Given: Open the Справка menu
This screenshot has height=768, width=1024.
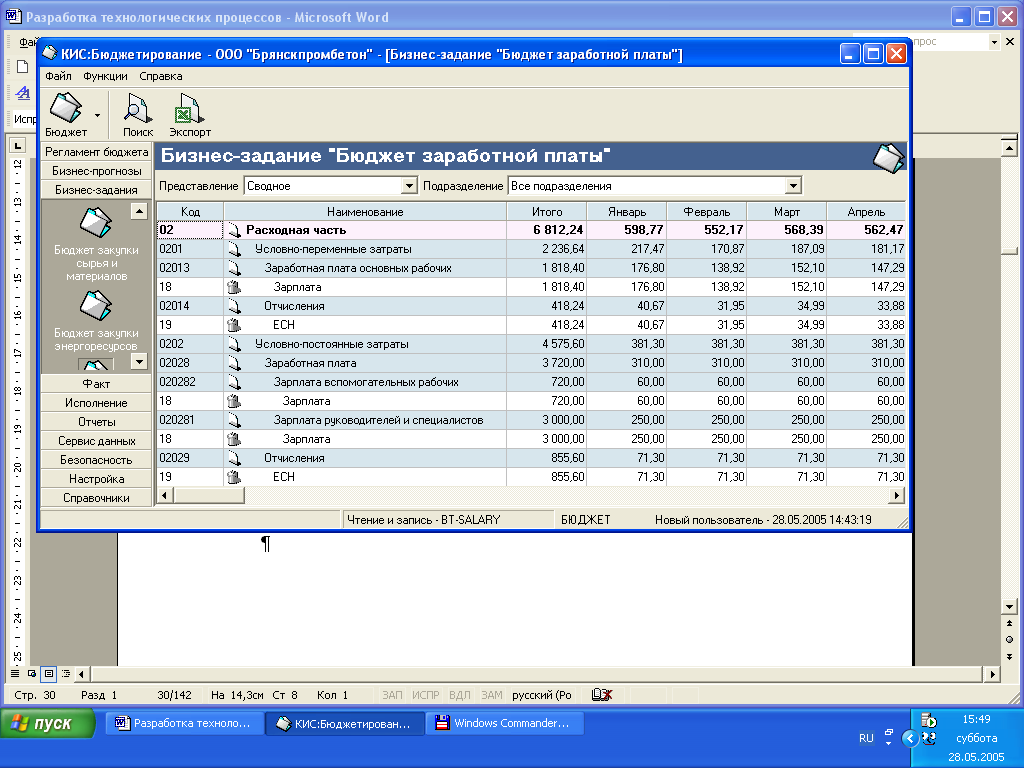Looking at the screenshot, I should coord(161,76).
